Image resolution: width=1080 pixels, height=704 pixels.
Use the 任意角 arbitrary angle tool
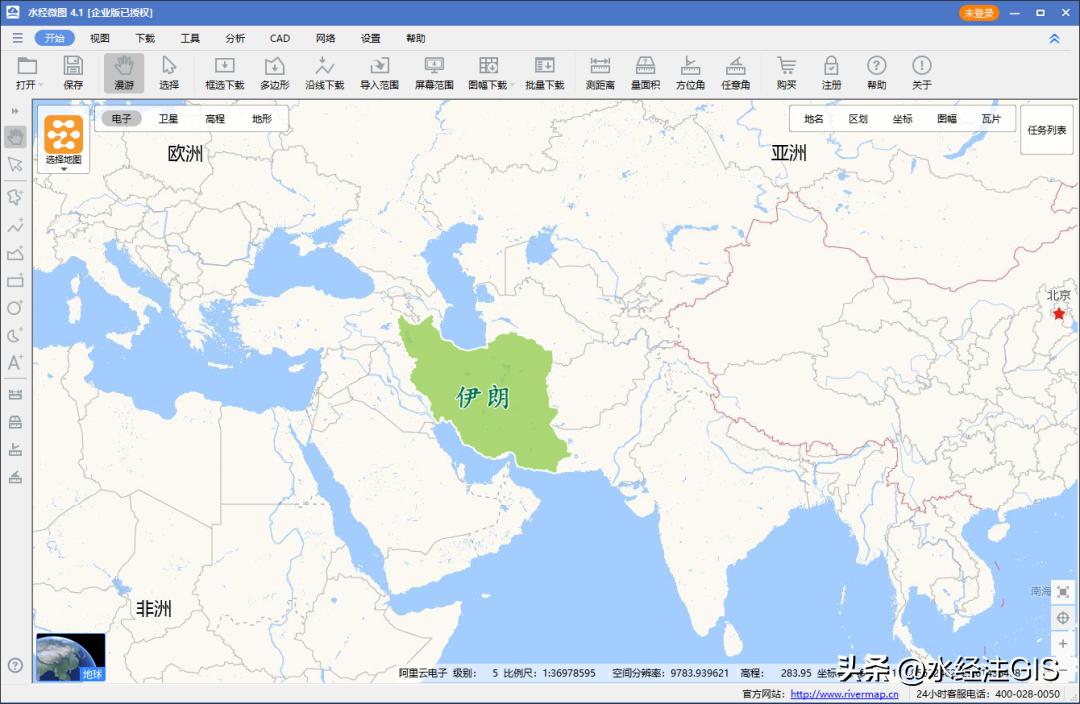pos(736,73)
